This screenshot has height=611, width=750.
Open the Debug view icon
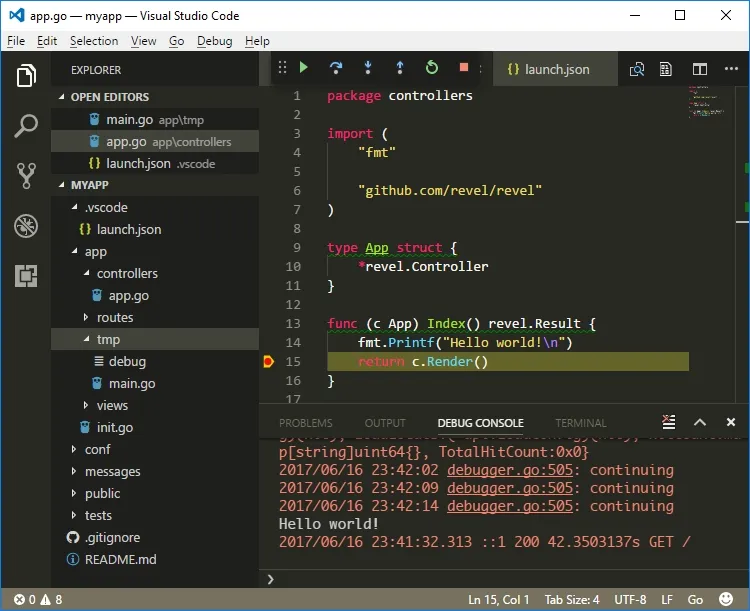coord(26,226)
